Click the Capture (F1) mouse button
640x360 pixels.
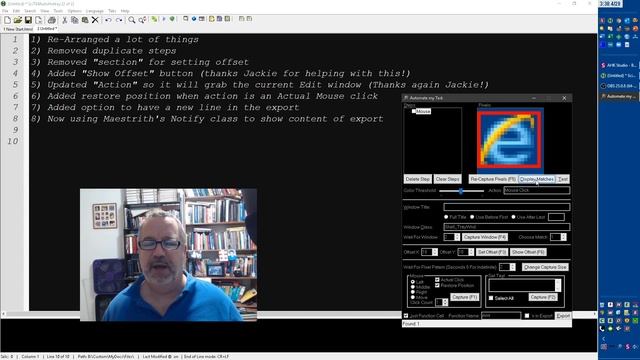[464, 297]
